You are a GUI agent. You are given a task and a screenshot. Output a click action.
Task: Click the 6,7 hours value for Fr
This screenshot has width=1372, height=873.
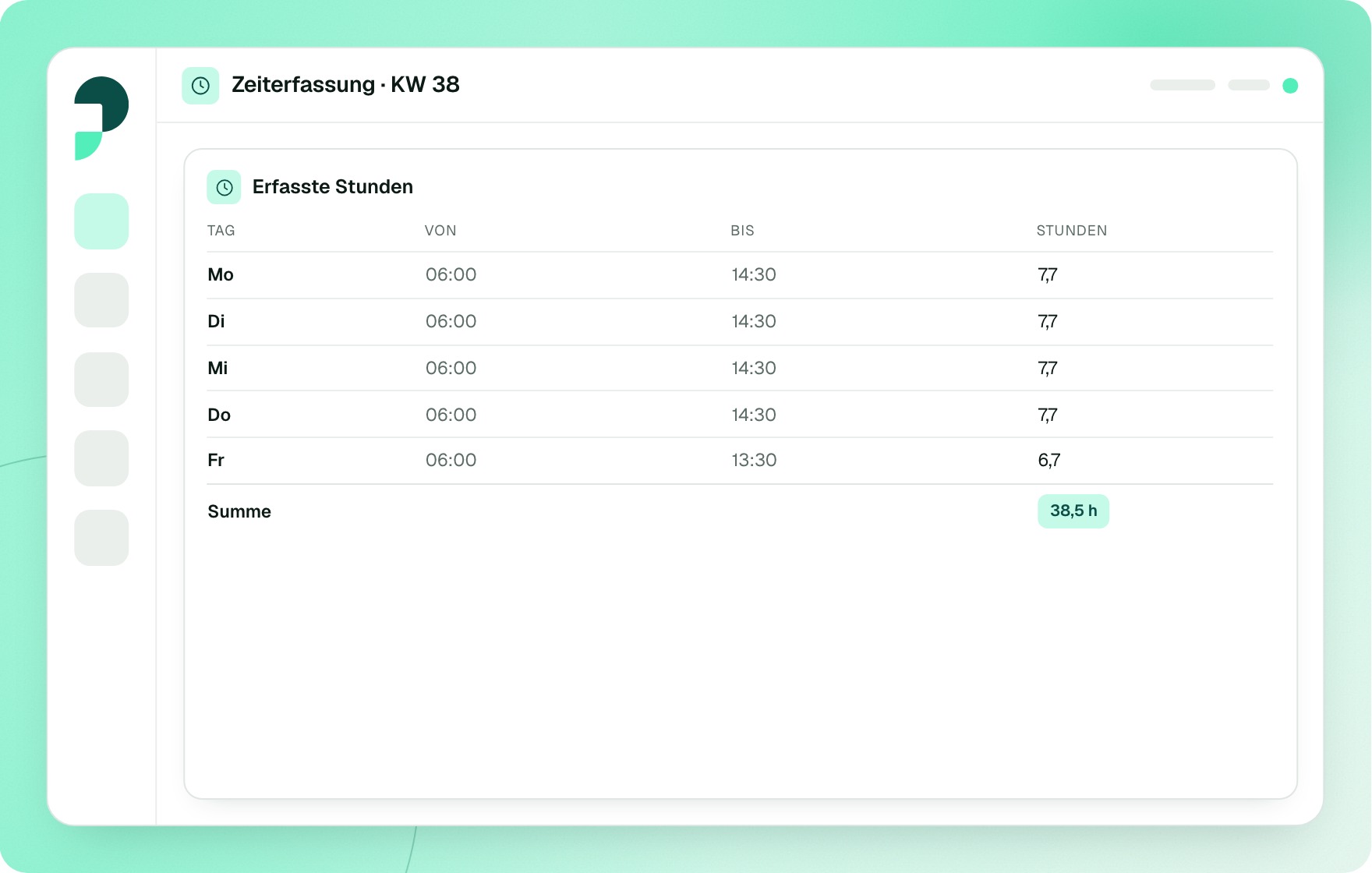(x=1049, y=460)
